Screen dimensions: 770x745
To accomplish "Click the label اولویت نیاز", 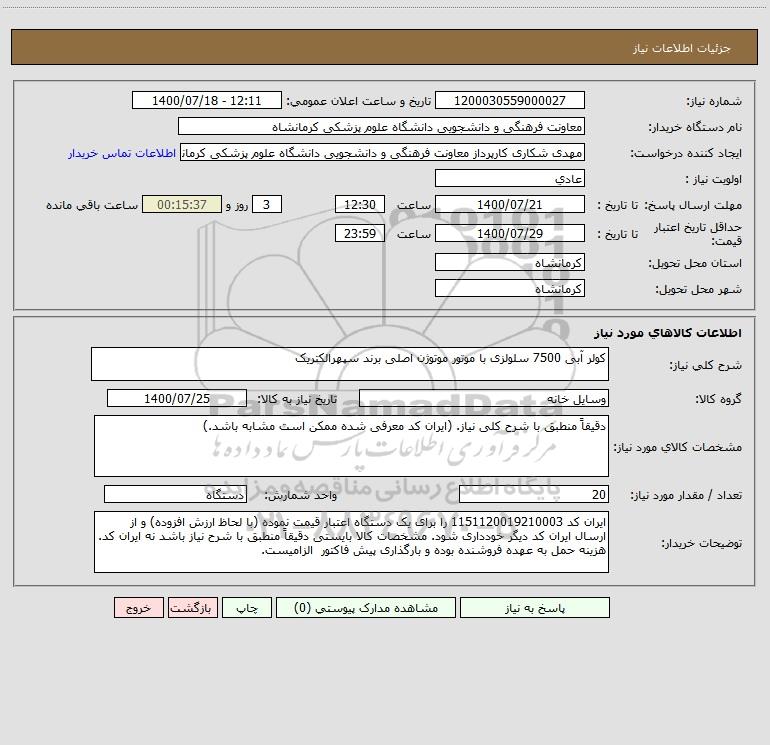I will 714,180.
